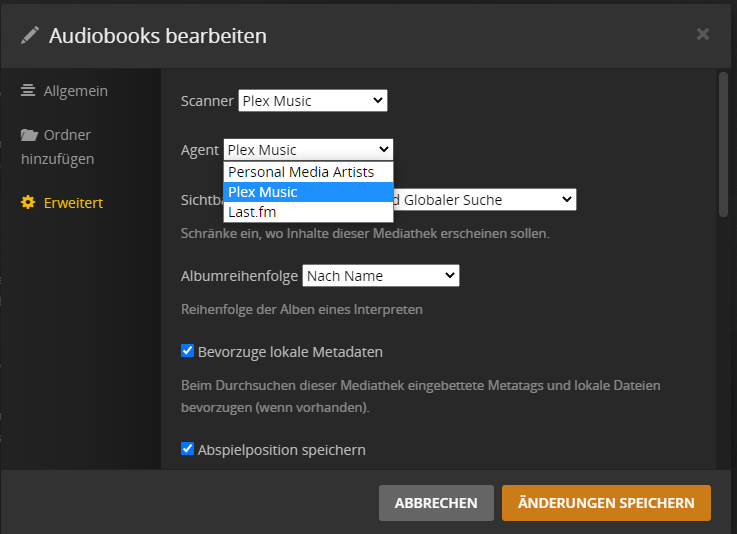Choose Last.fm as the agent
Screen dimensions: 737x534
pyautogui.click(x=308, y=212)
